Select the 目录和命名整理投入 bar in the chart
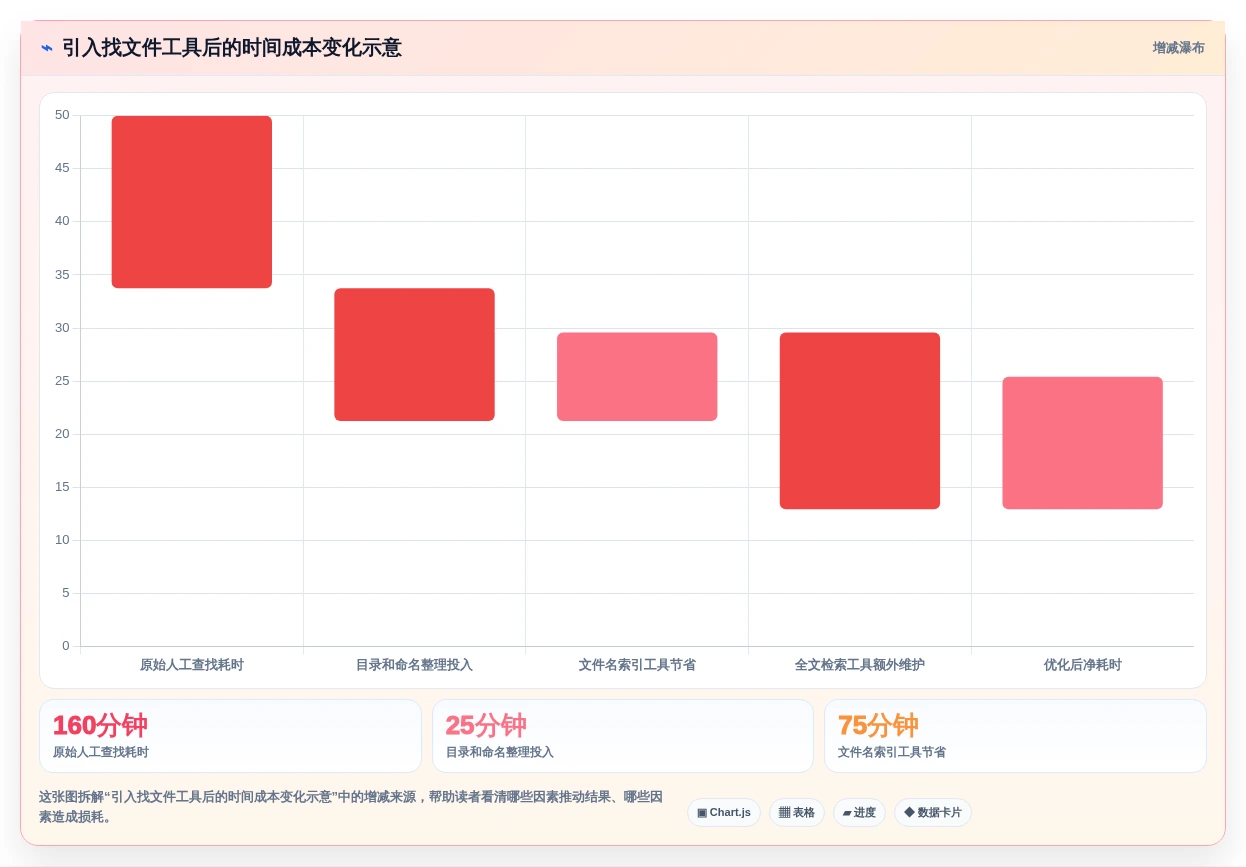 [x=414, y=354]
